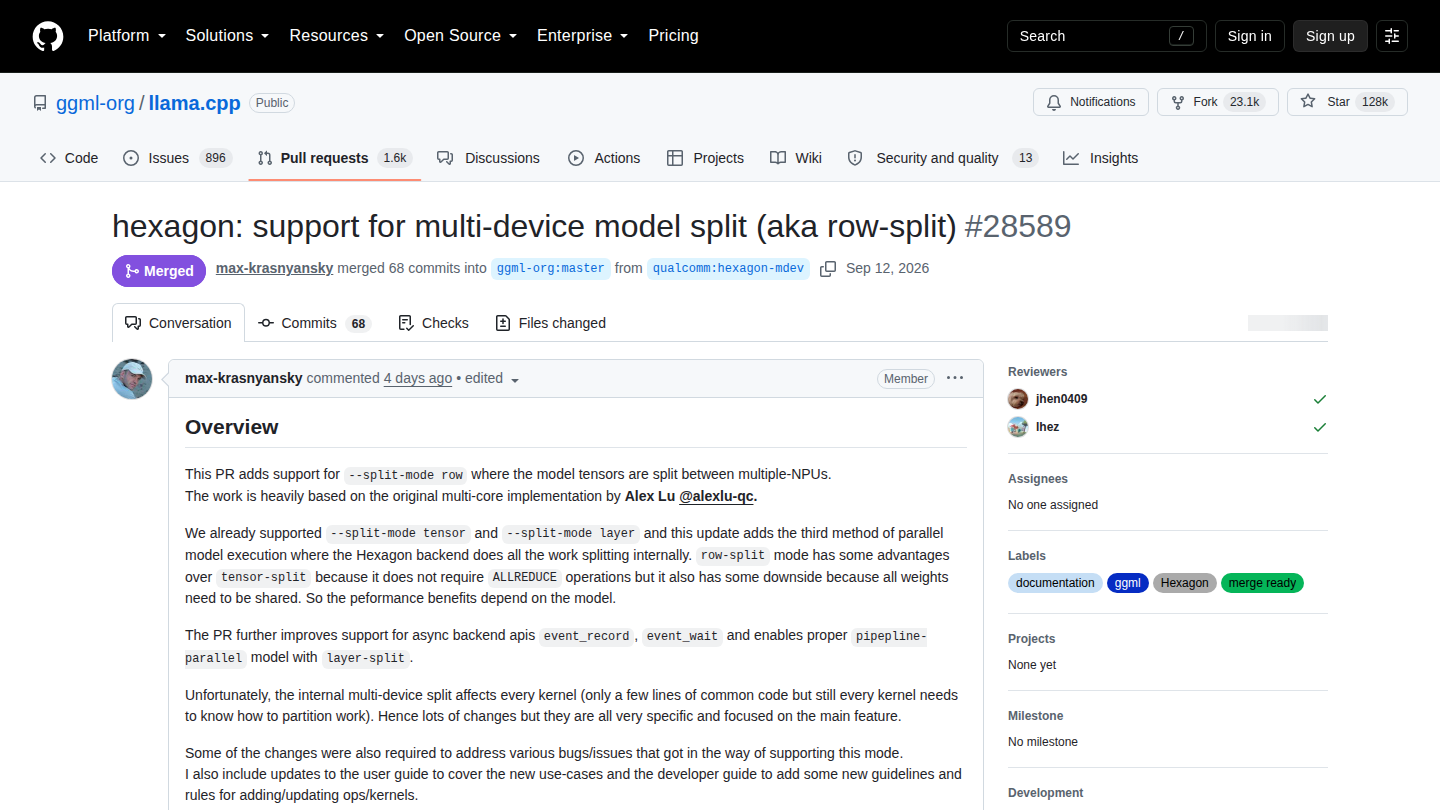This screenshot has height=810, width=1440.
Task: Open the Actions tab
Action: (x=604, y=158)
